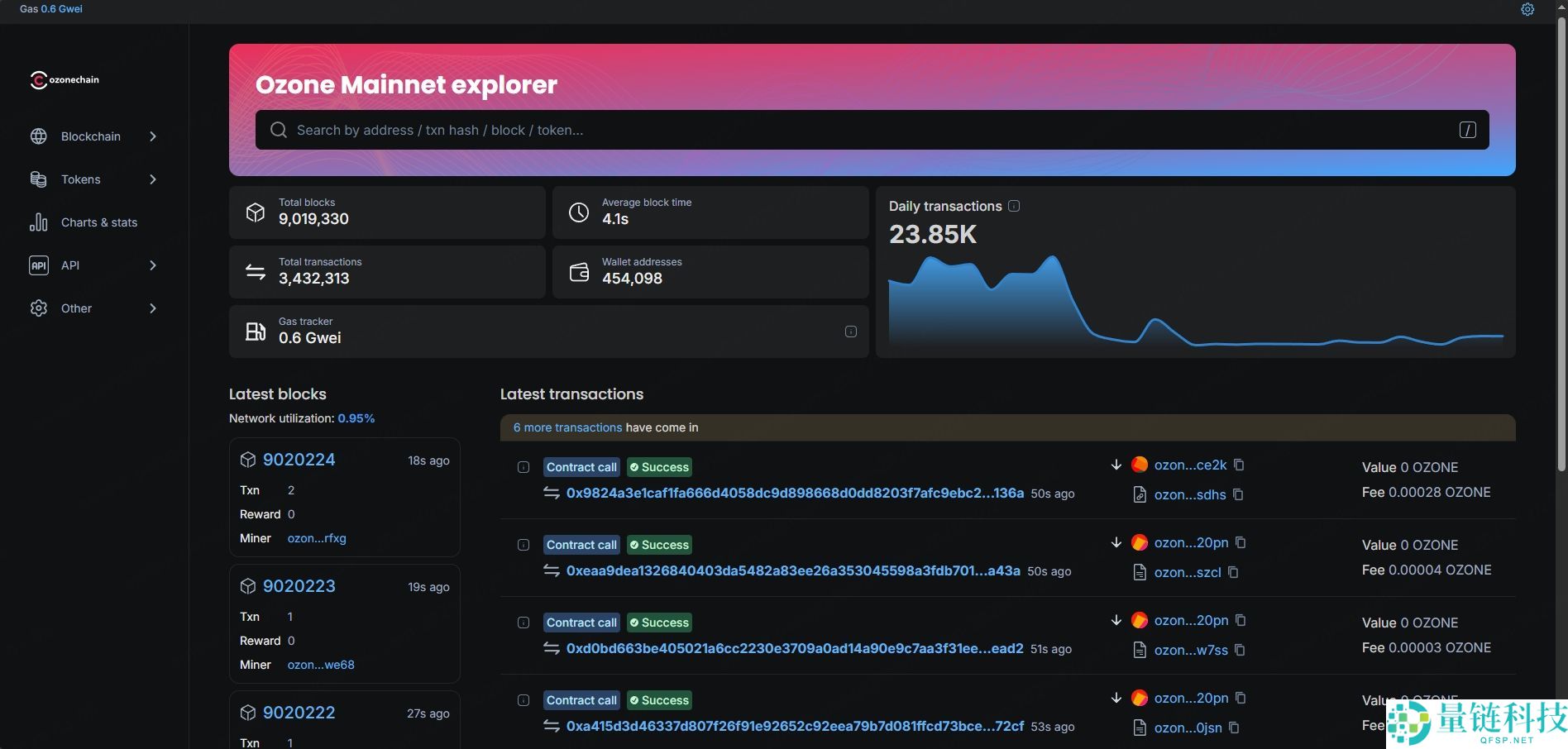The image size is (1568, 749).
Task: Open contract address ozon...0jsn
Action: point(1188,728)
